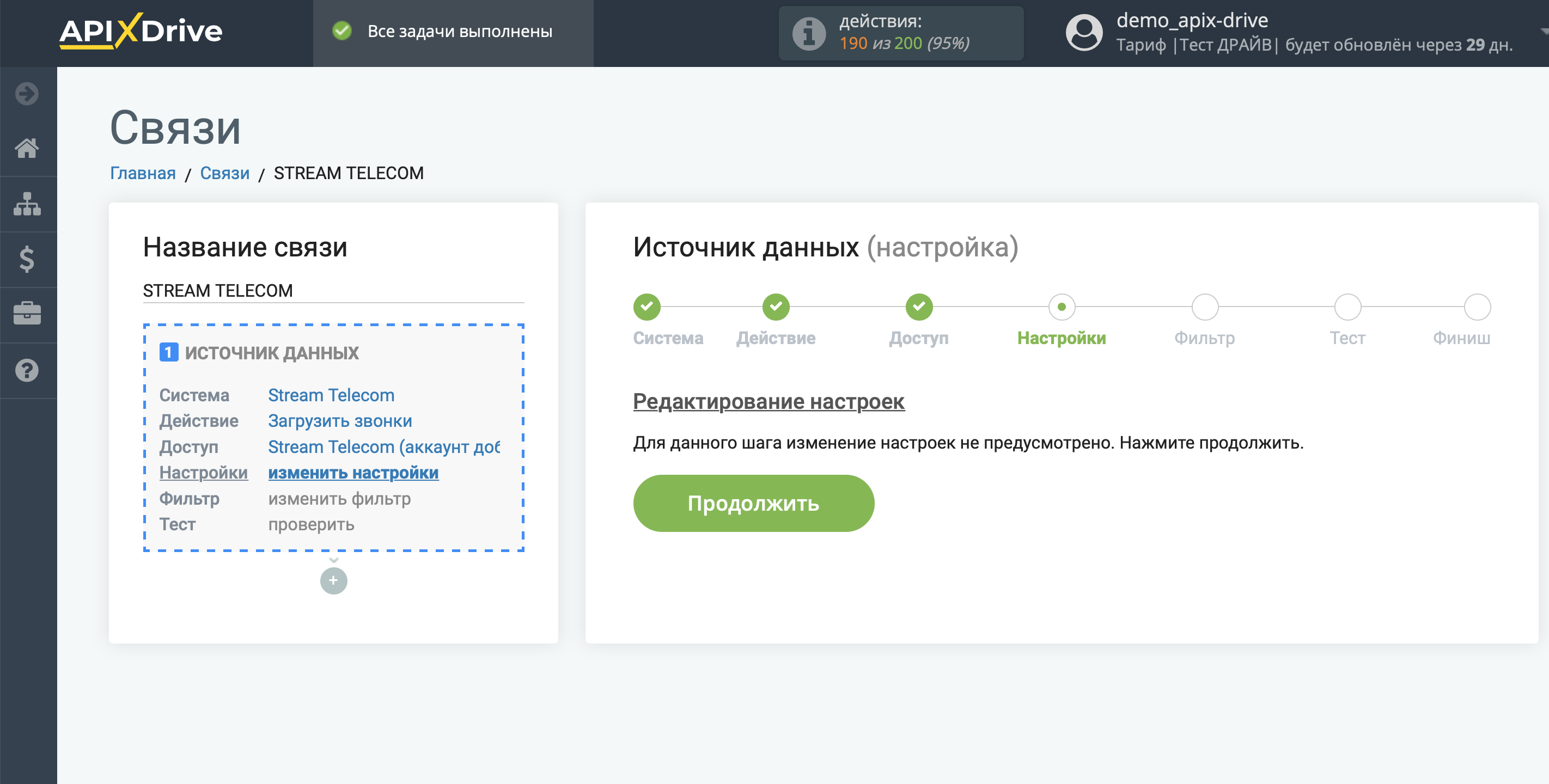1549x784 pixels.
Task: Open the Stream Telecom system link
Action: pos(331,395)
